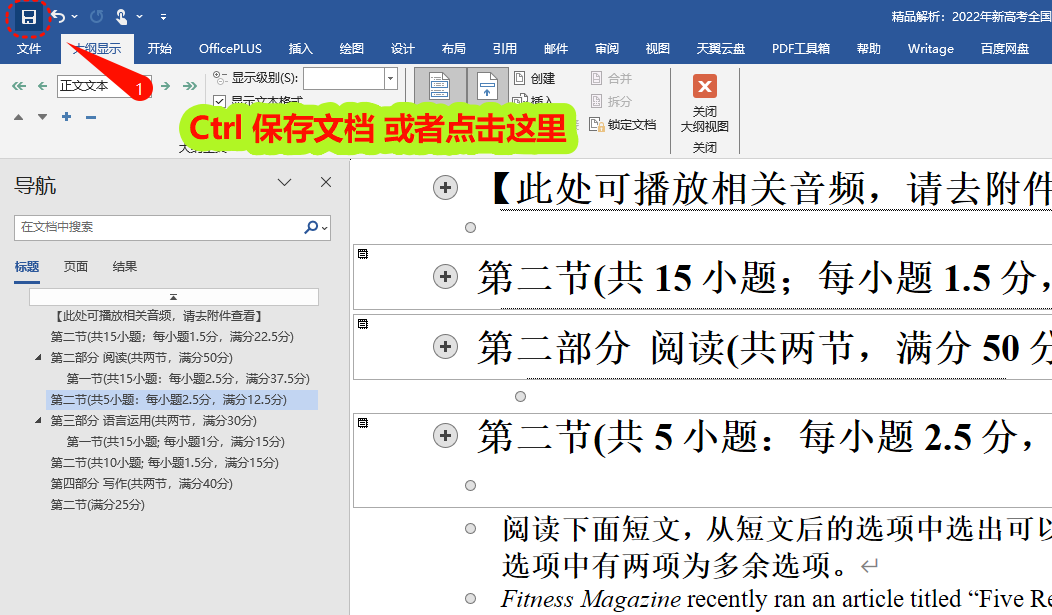This screenshot has height=615, width=1052.
Task: Select 第二节(共10小题;每小题1.5分,满分15分) in navigation
Action: coord(164,463)
